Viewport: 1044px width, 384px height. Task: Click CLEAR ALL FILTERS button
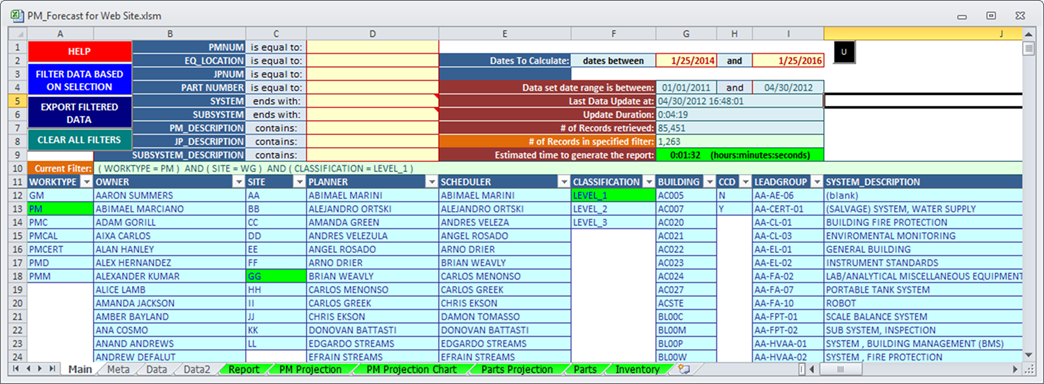tap(81, 140)
